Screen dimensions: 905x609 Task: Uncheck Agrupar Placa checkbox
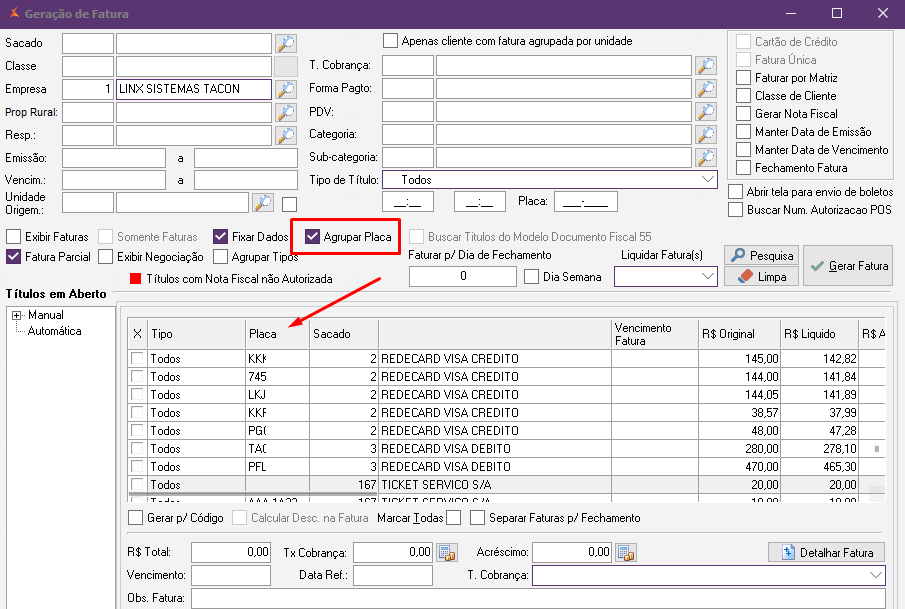[x=312, y=237]
